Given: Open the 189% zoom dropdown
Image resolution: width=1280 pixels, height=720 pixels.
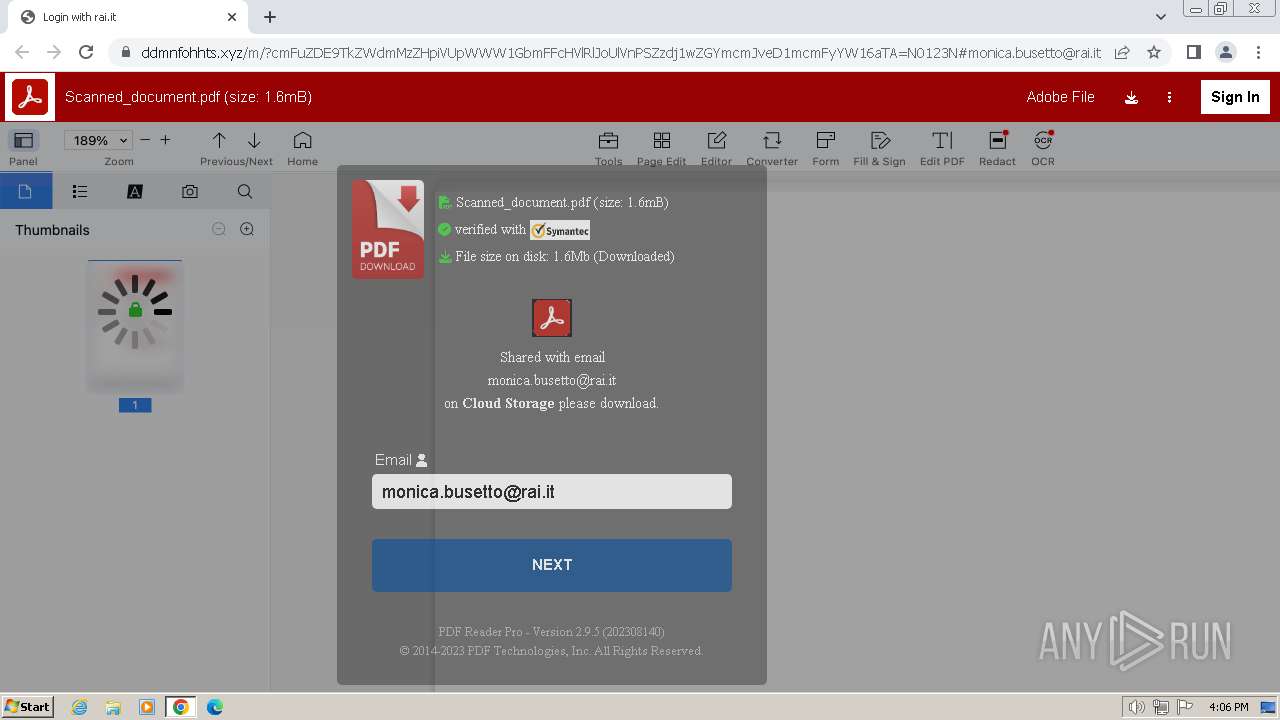Looking at the screenshot, I should (x=98, y=141).
